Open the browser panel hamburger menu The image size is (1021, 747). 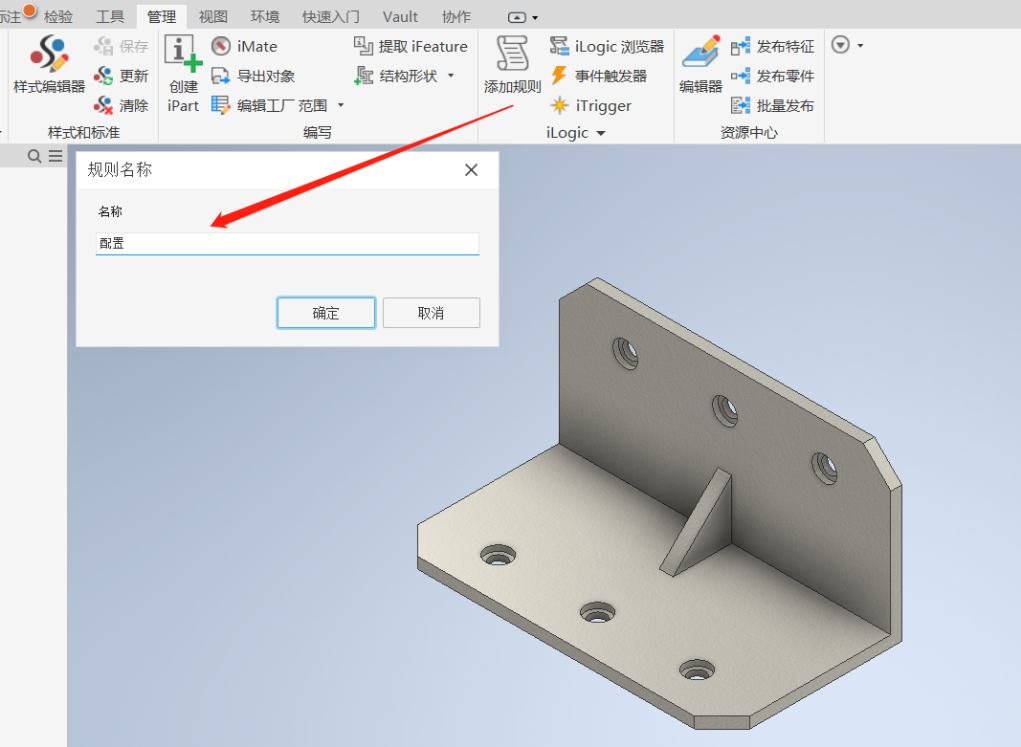(55, 156)
